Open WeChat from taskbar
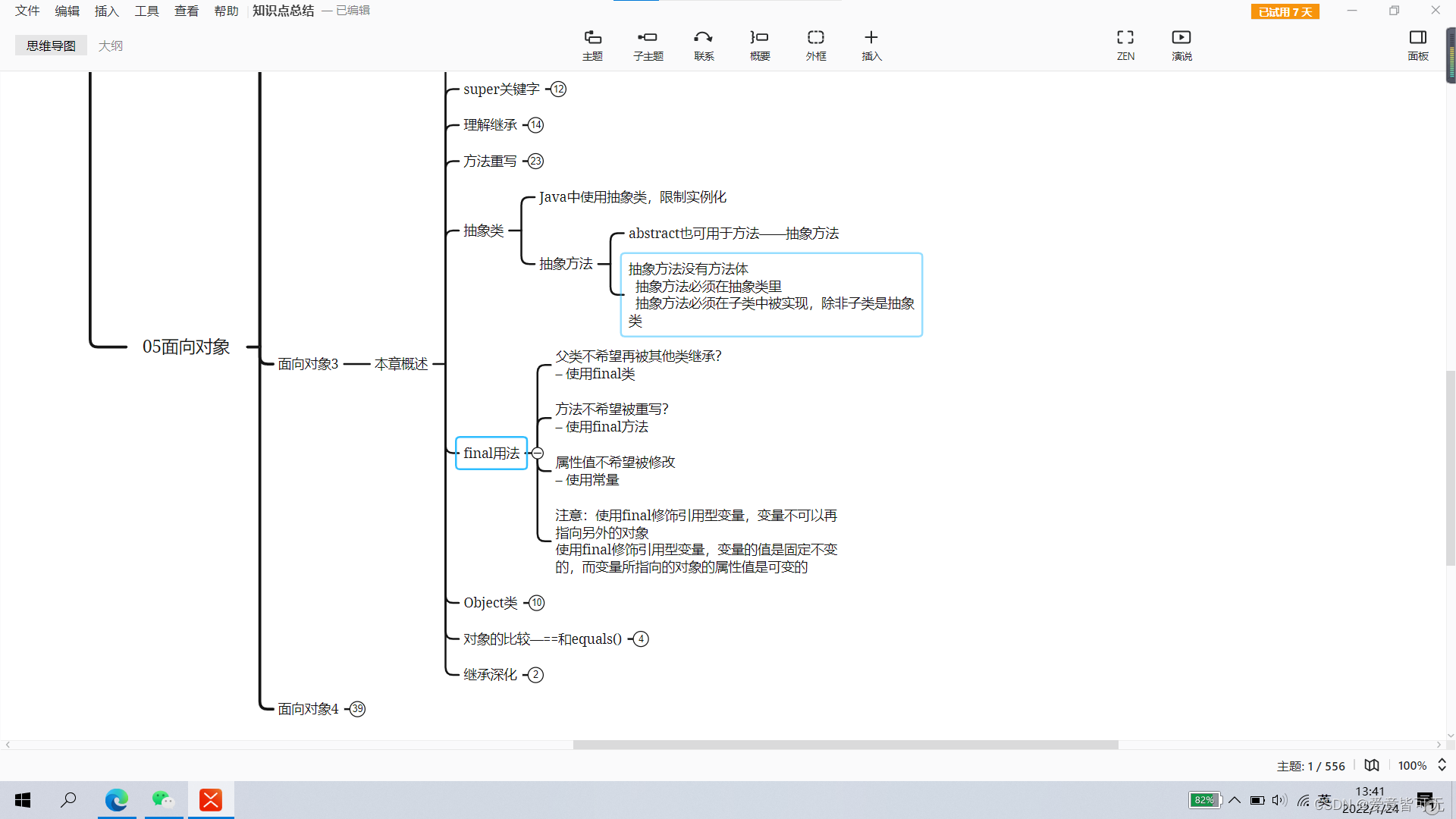The height and width of the screenshot is (819, 1456). [164, 800]
